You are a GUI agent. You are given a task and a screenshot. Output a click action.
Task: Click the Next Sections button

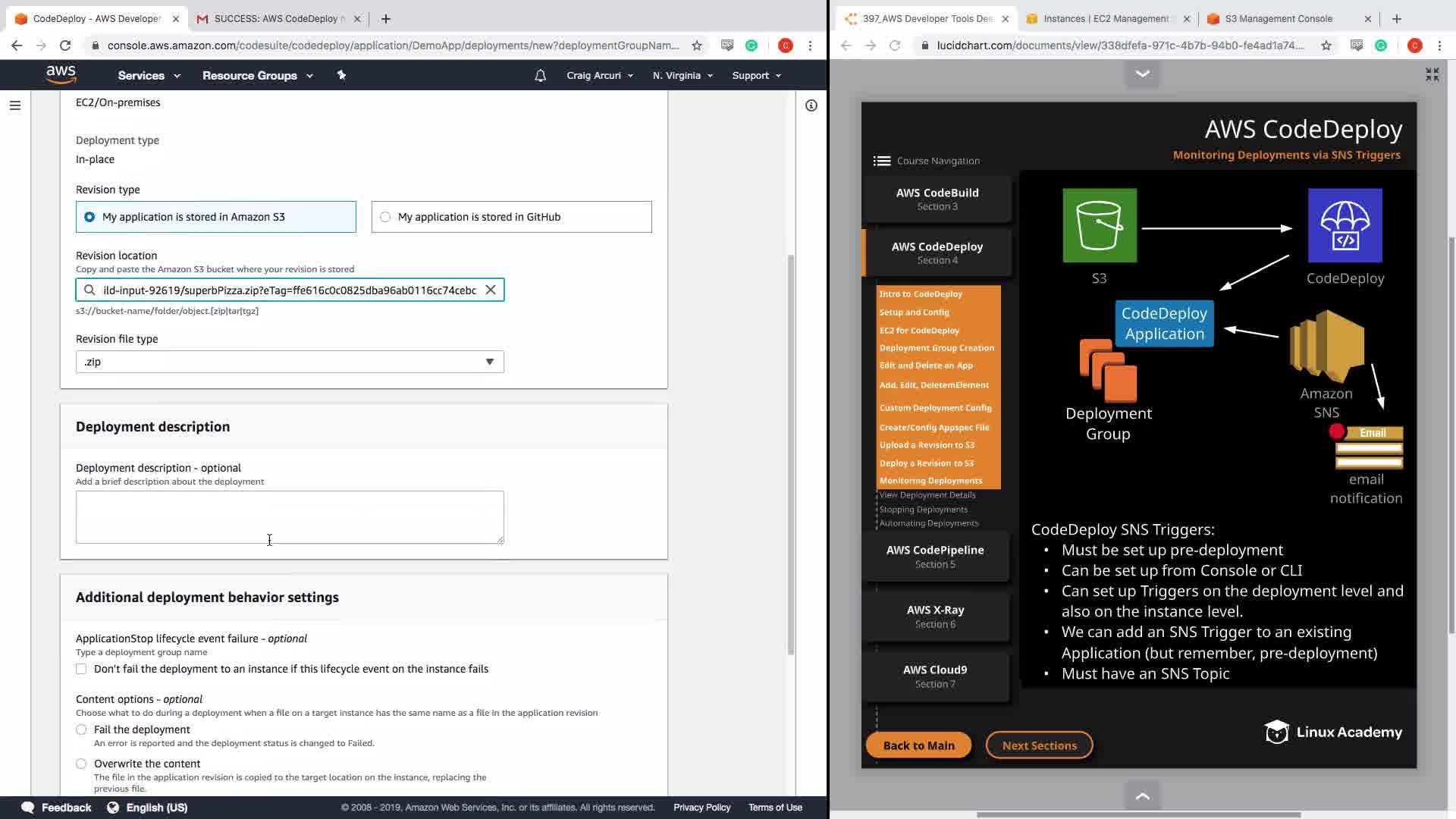click(x=1039, y=745)
